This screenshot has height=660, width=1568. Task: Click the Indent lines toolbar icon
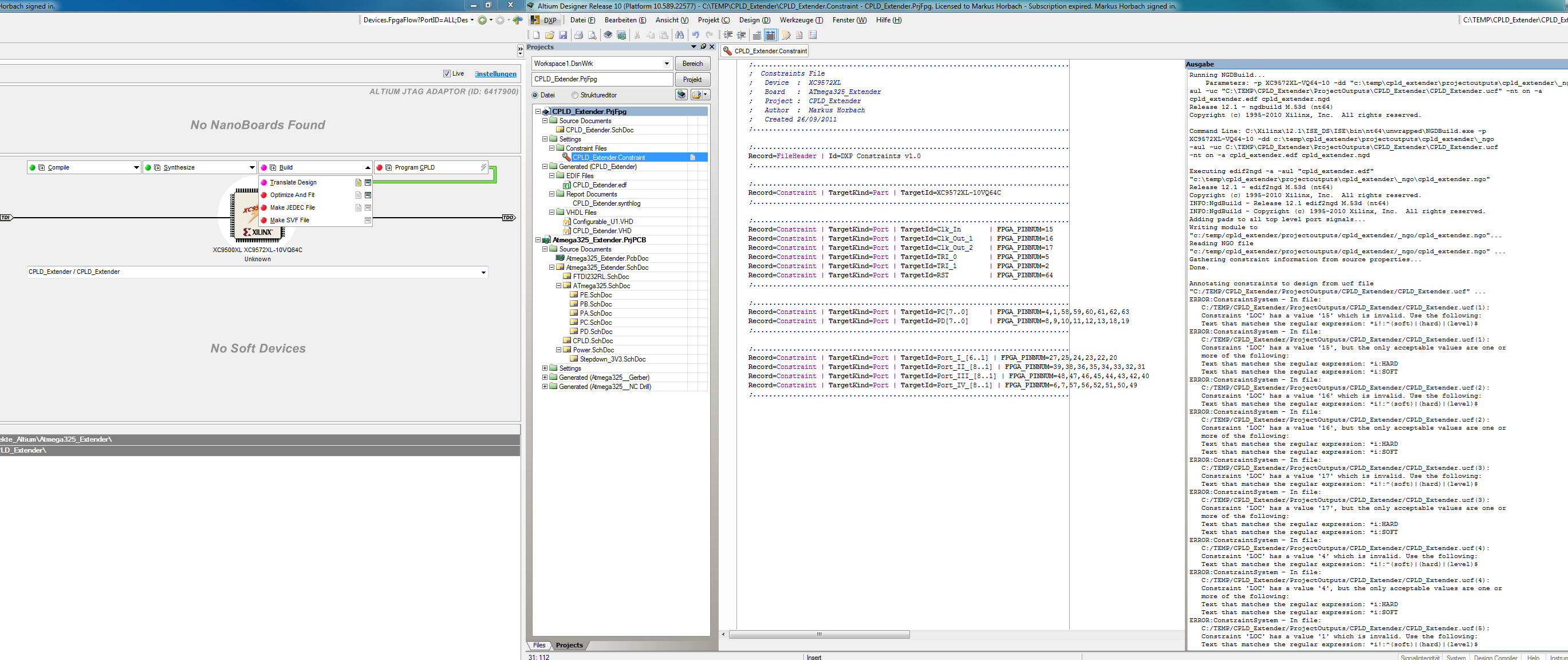click(x=728, y=35)
